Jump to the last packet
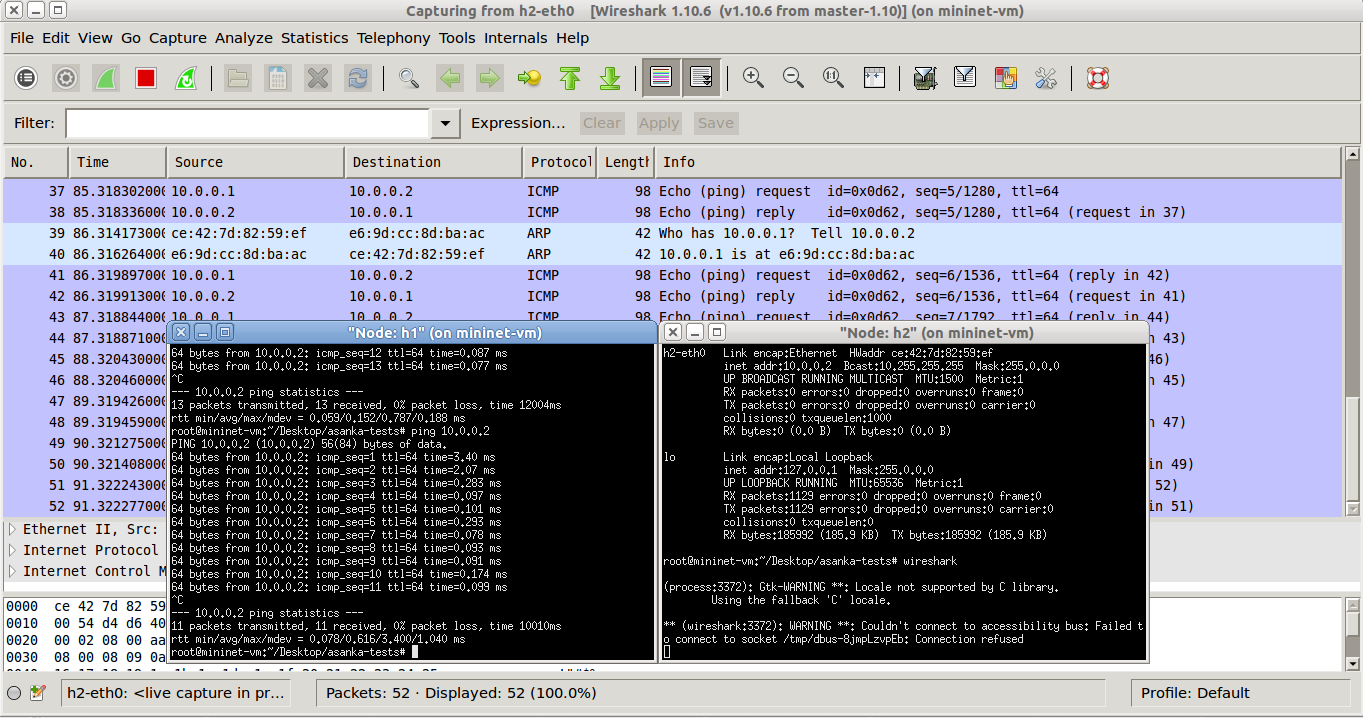This screenshot has width=1363, height=718. click(610, 77)
